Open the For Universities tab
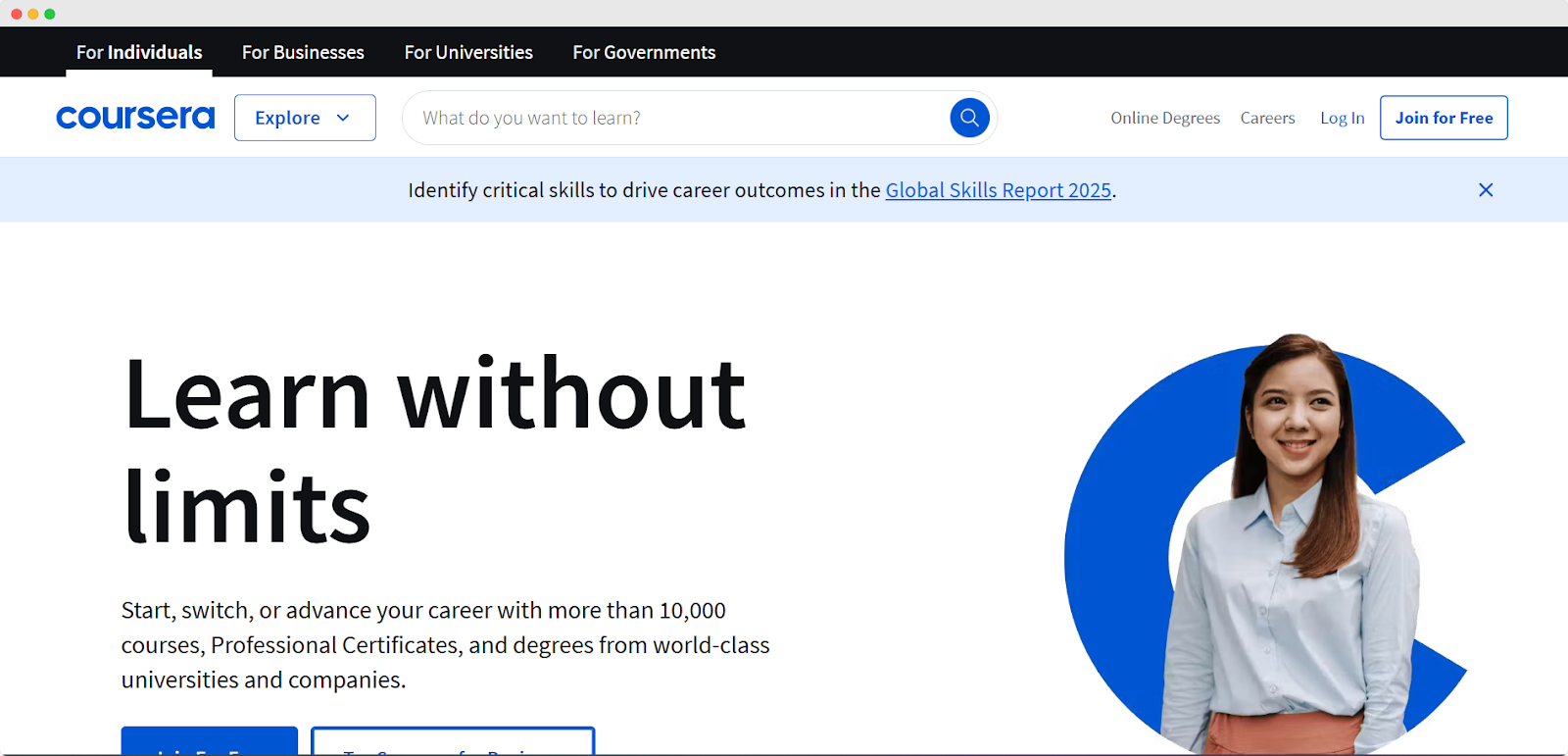This screenshot has width=1568, height=756. (468, 52)
